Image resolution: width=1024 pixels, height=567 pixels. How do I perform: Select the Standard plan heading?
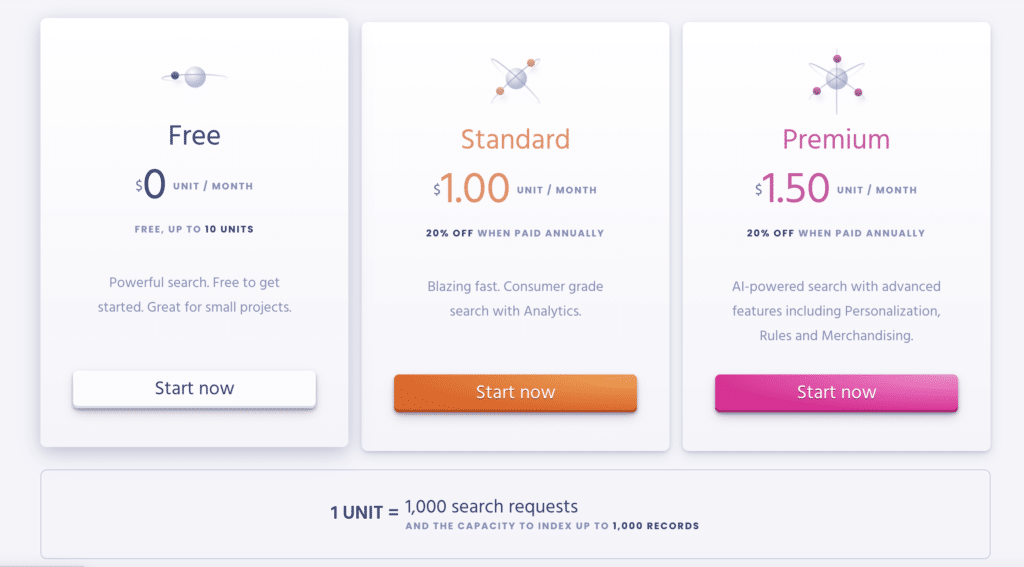pyautogui.click(x=515, y=140)
